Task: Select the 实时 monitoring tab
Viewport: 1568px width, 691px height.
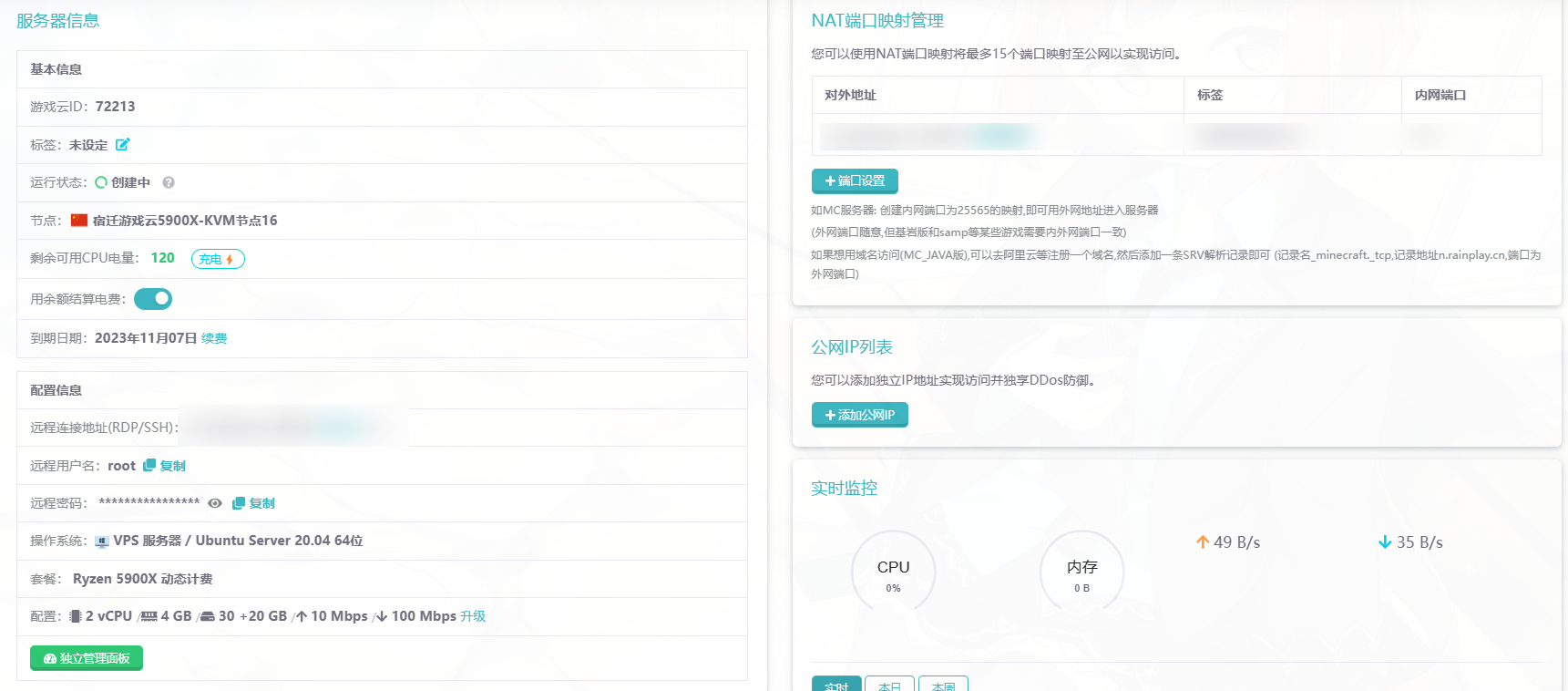Action: [x=835, y=685]
